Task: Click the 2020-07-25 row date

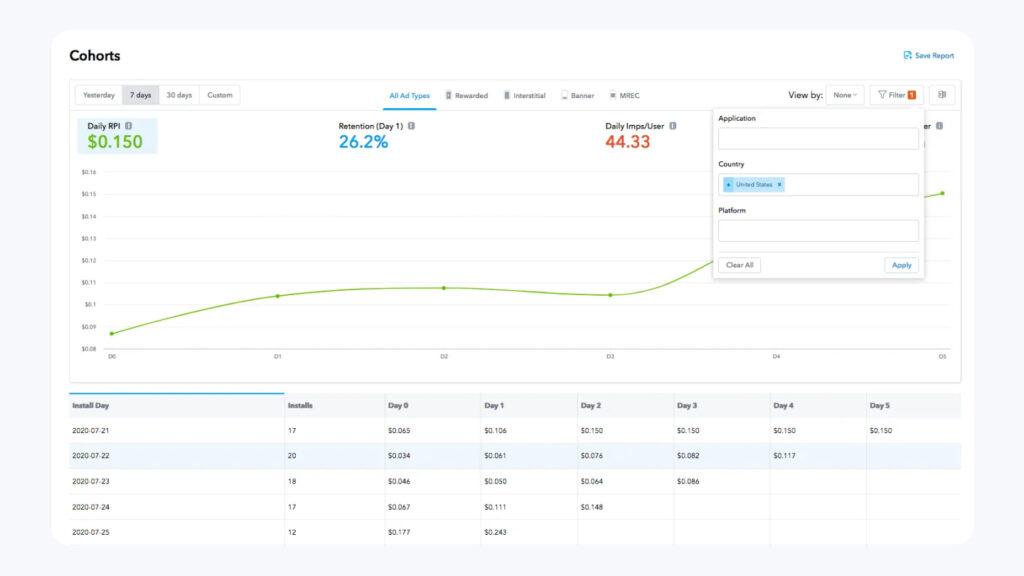Action: (90, 532)
